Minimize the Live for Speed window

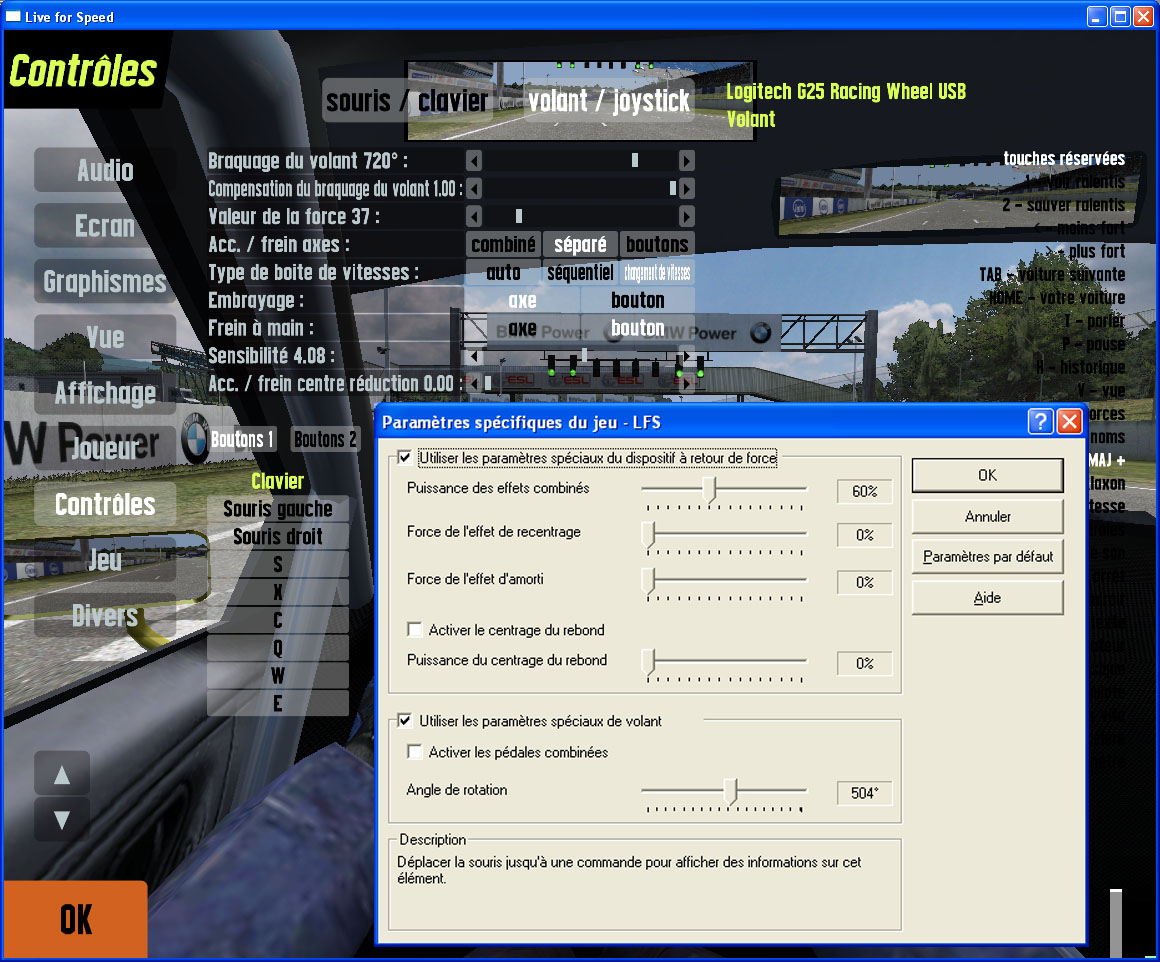point(1097,16)
